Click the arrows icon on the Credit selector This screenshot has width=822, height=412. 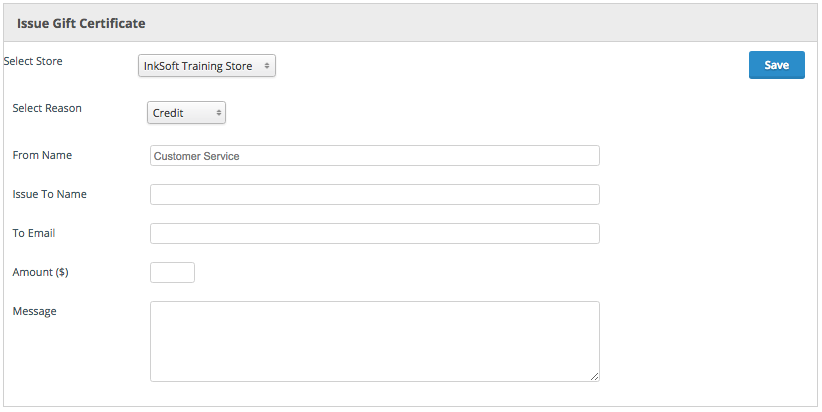pyautogui.click(x=218, y=113)
